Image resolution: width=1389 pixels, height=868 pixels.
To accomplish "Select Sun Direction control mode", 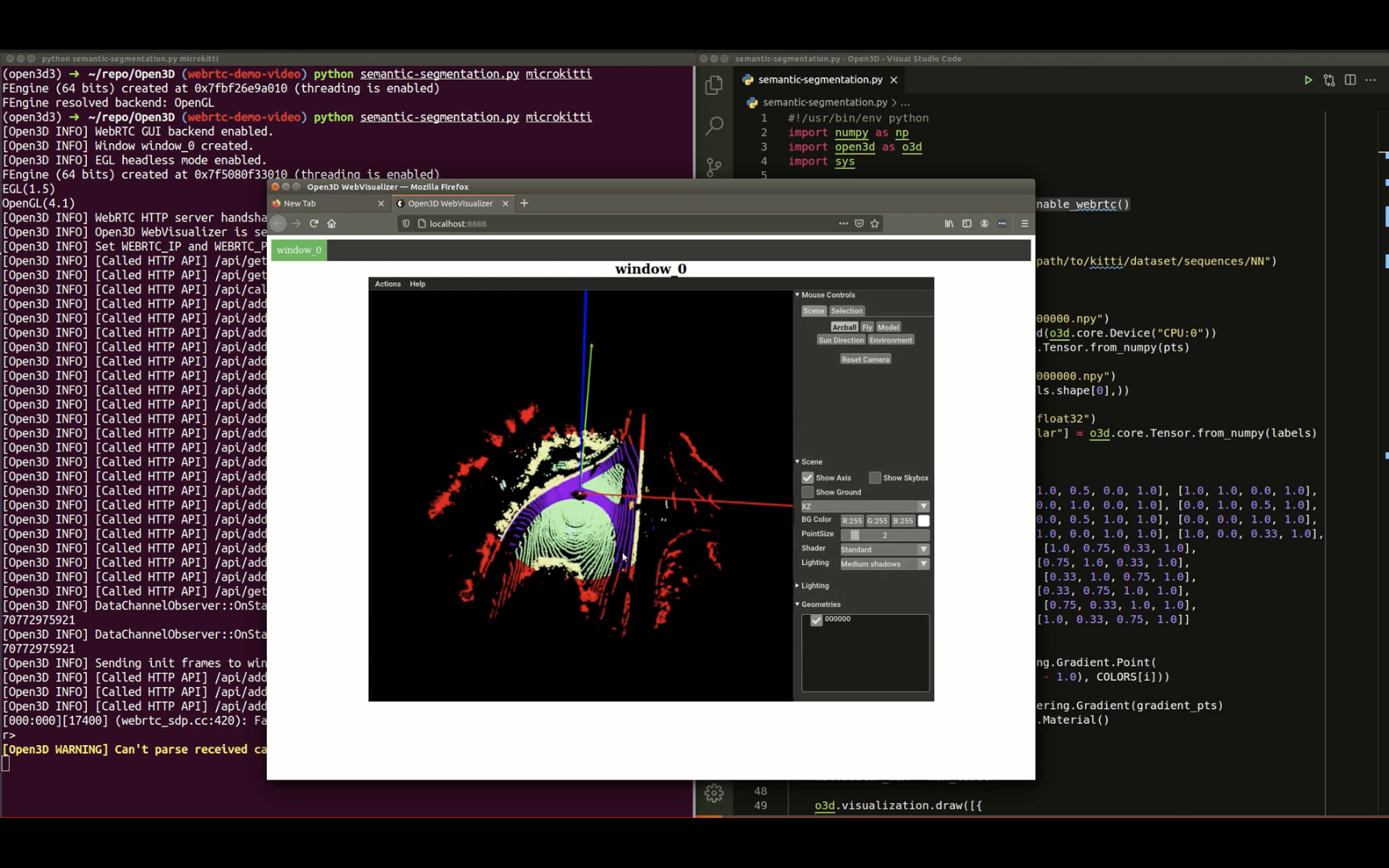I will [x=841, y=340].
